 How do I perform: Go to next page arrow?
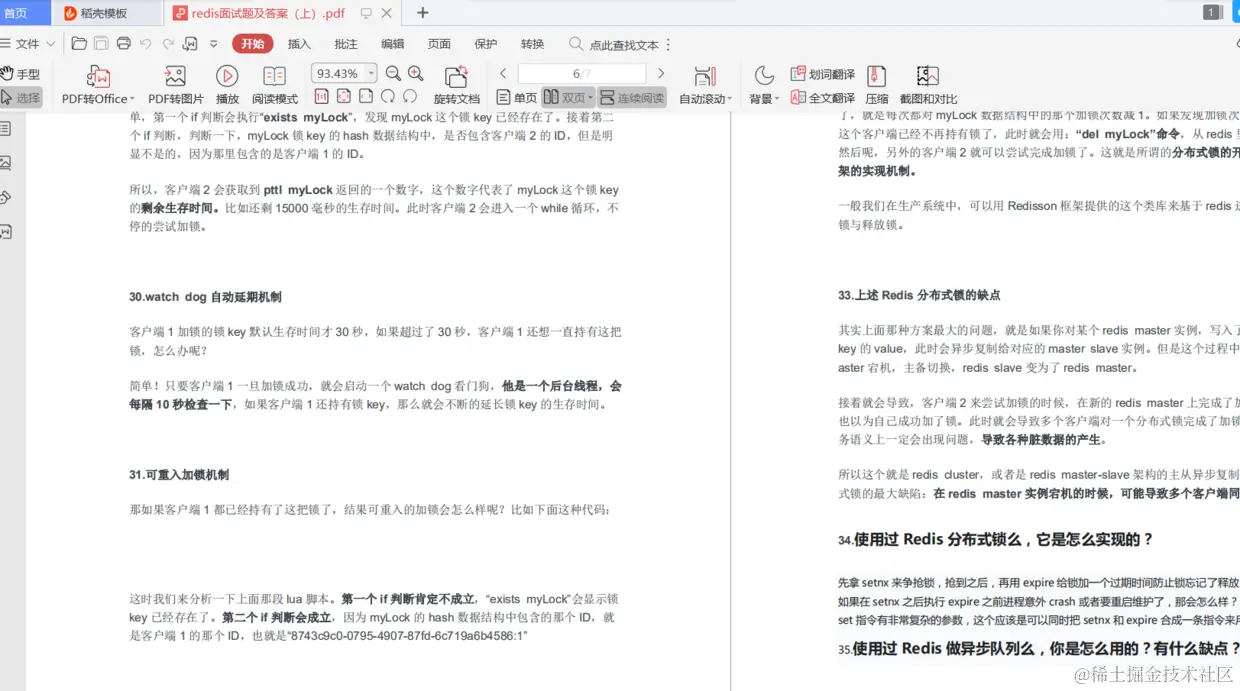coord(661,73)
